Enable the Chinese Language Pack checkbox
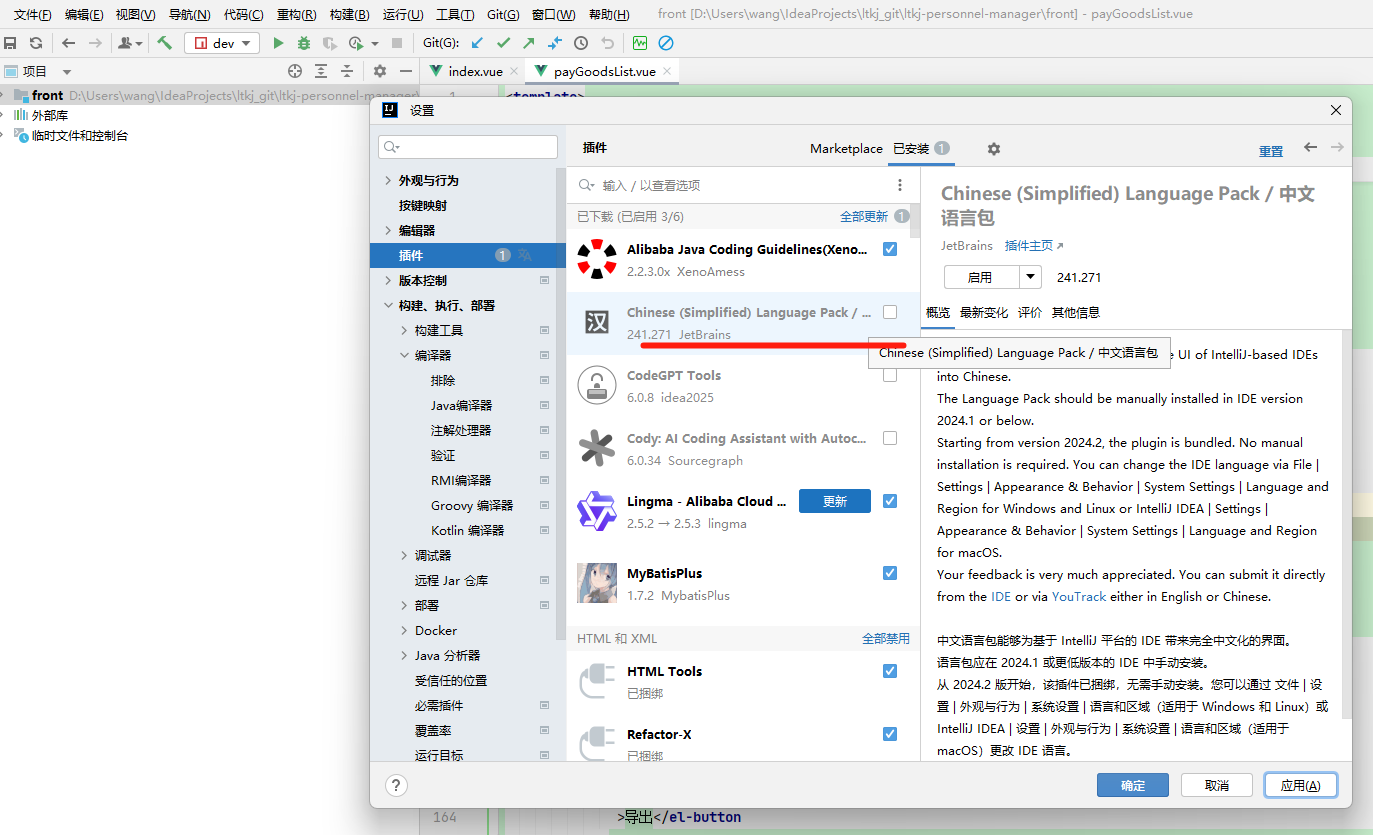 890,312
